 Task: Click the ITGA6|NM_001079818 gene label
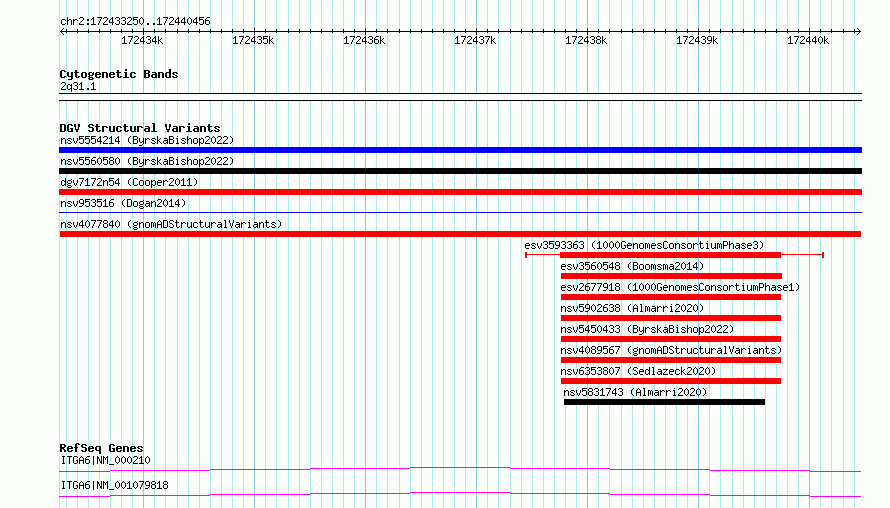[x=115, y=485]
